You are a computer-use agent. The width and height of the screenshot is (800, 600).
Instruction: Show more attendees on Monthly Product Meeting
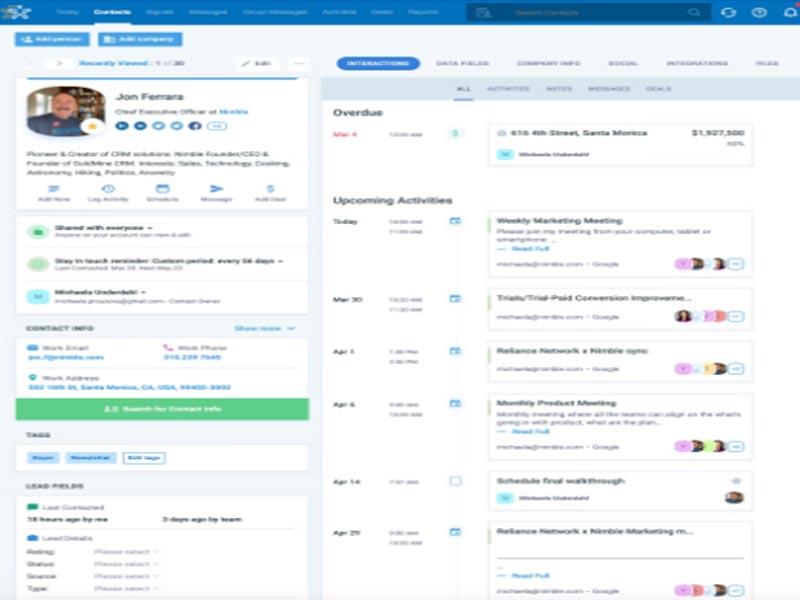(x=736, y=446)
